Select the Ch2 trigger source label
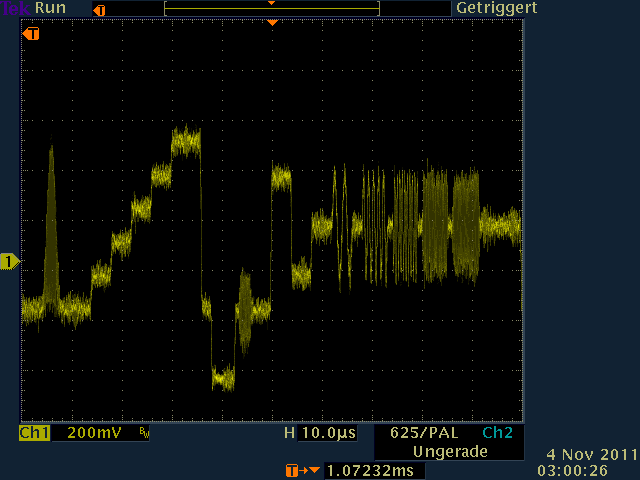The width and height of the screenshot is (640, 480). click(496, 434)
